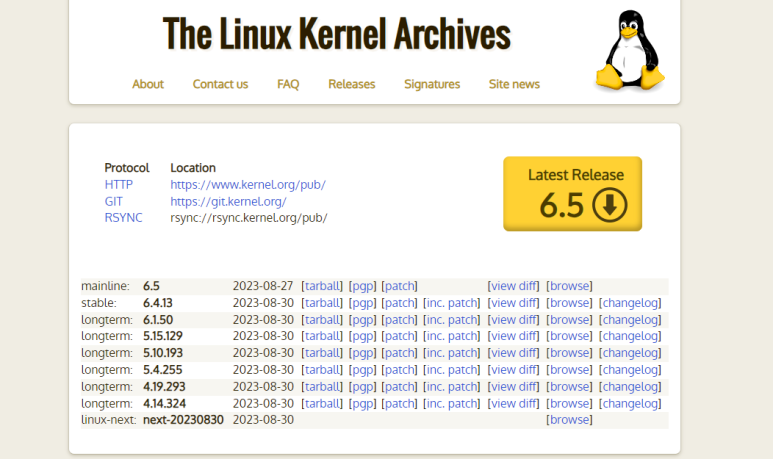Viewport: 773px width, 459px height.
Task: Download the mainline 6.5 tarball
Action: tap(322, 286)
